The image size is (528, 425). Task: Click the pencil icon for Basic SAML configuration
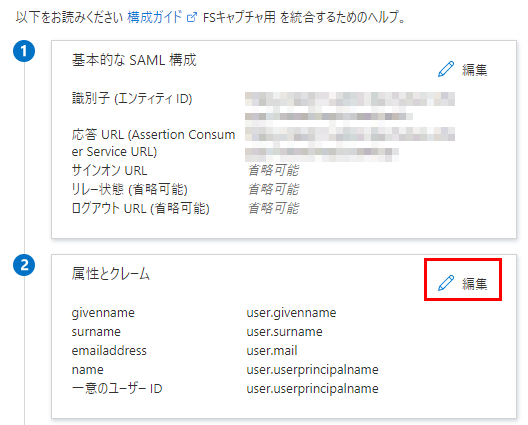point(446,69)
